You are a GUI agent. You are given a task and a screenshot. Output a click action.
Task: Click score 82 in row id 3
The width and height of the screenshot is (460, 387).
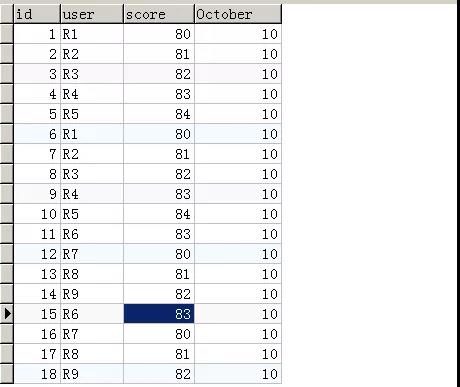coord(159,74)
